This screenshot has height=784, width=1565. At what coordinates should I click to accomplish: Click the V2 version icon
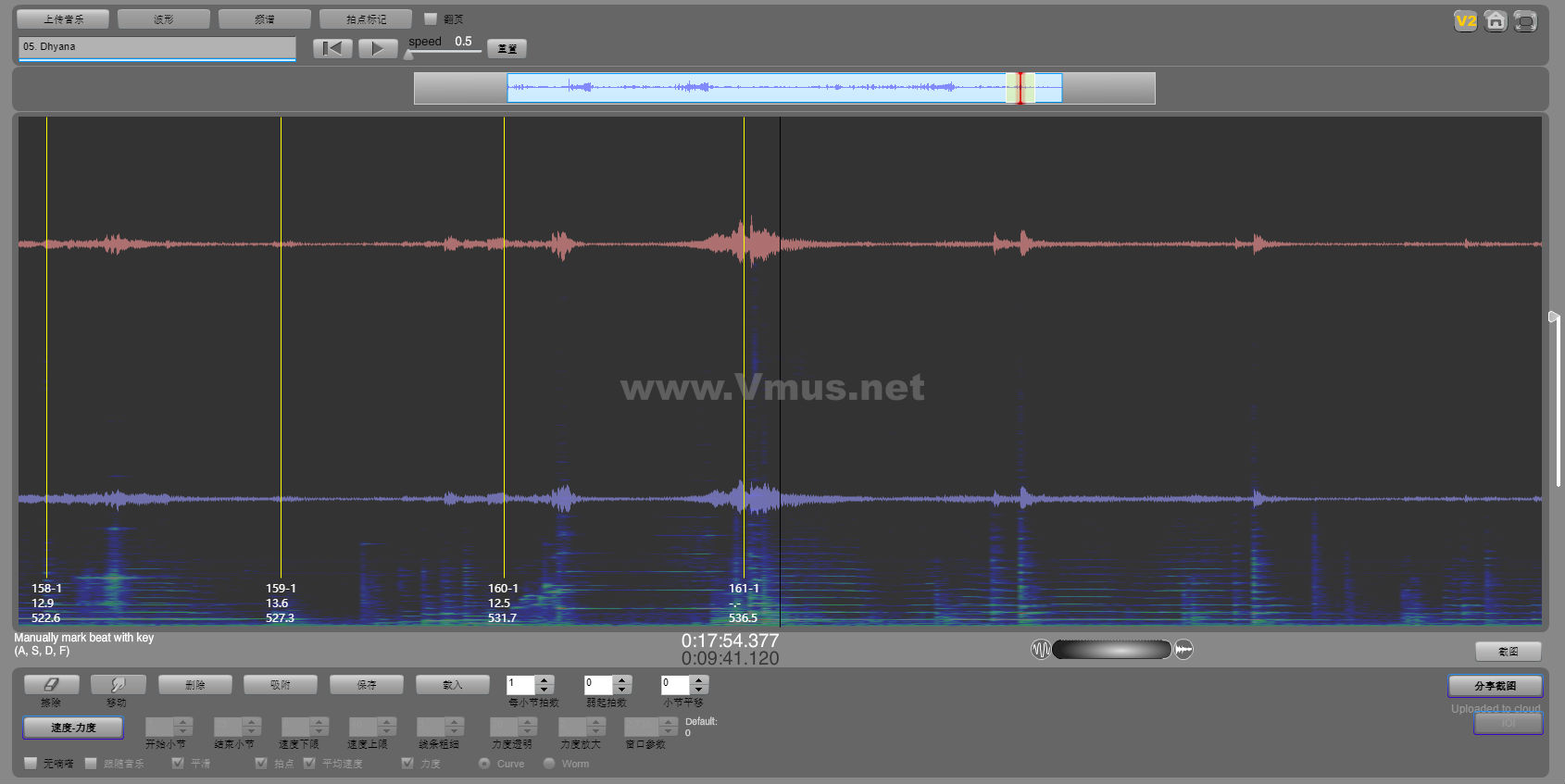click(1465, 21)
